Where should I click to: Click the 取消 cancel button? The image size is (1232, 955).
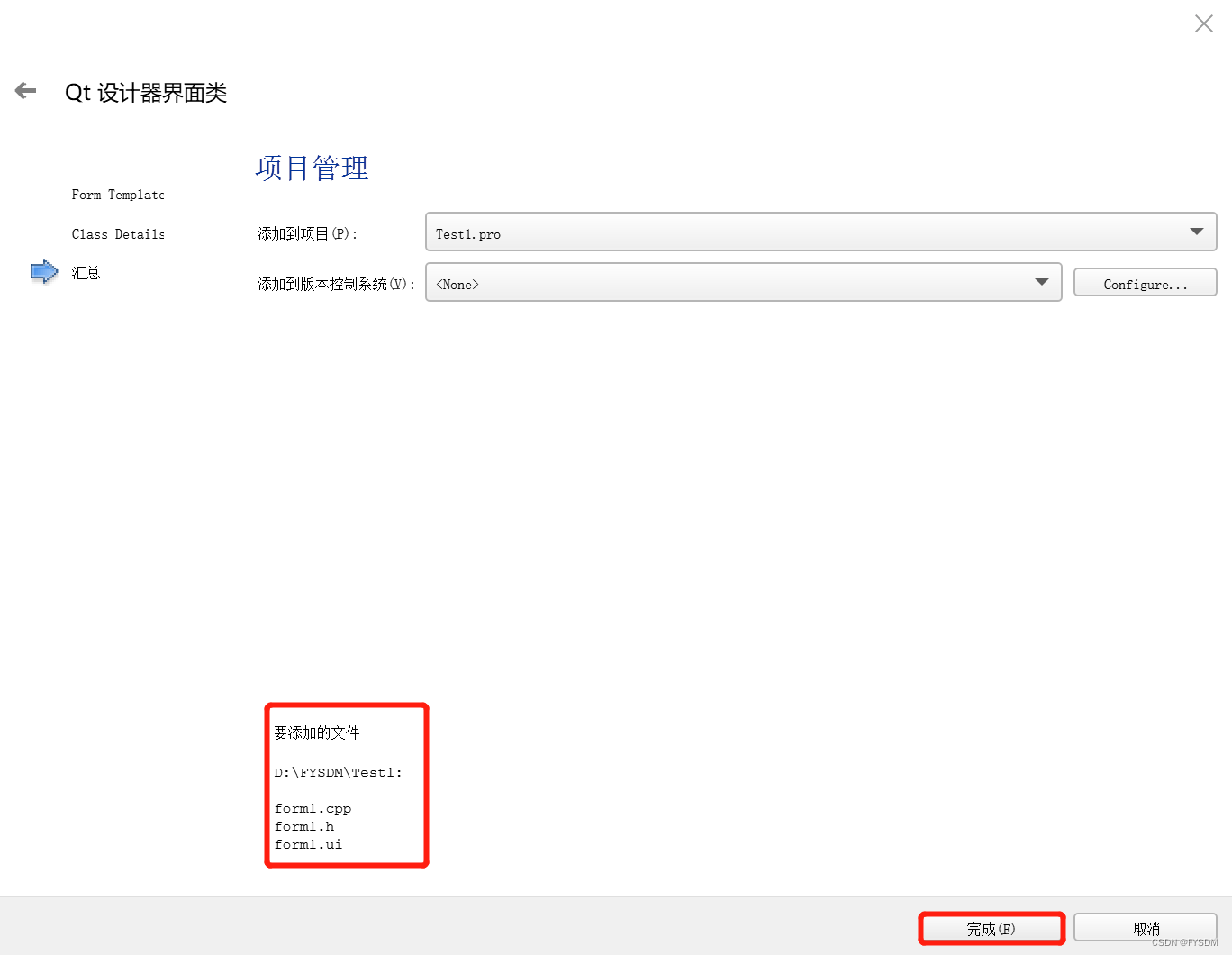[1146, 929]
